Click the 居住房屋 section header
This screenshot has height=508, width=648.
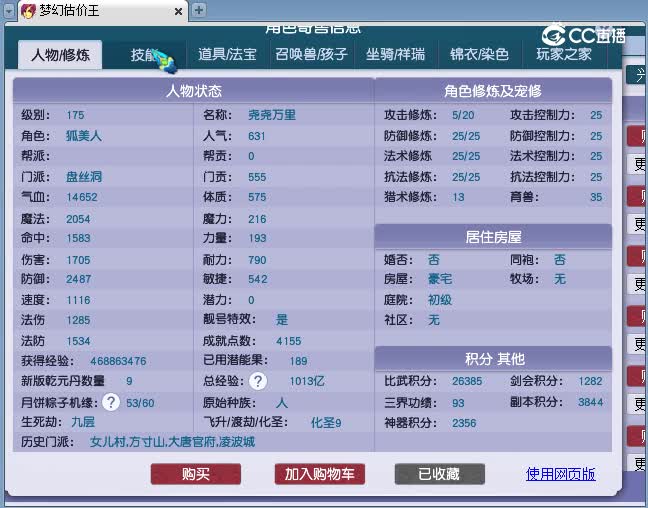(493, 237)
